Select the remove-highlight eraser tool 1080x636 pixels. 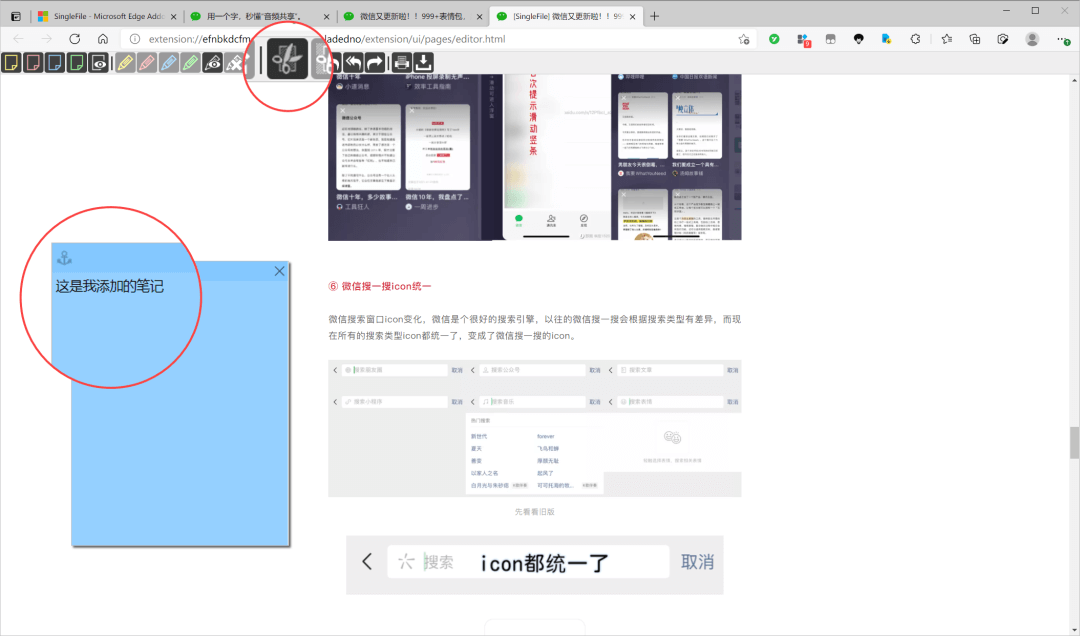pos(235,63)
